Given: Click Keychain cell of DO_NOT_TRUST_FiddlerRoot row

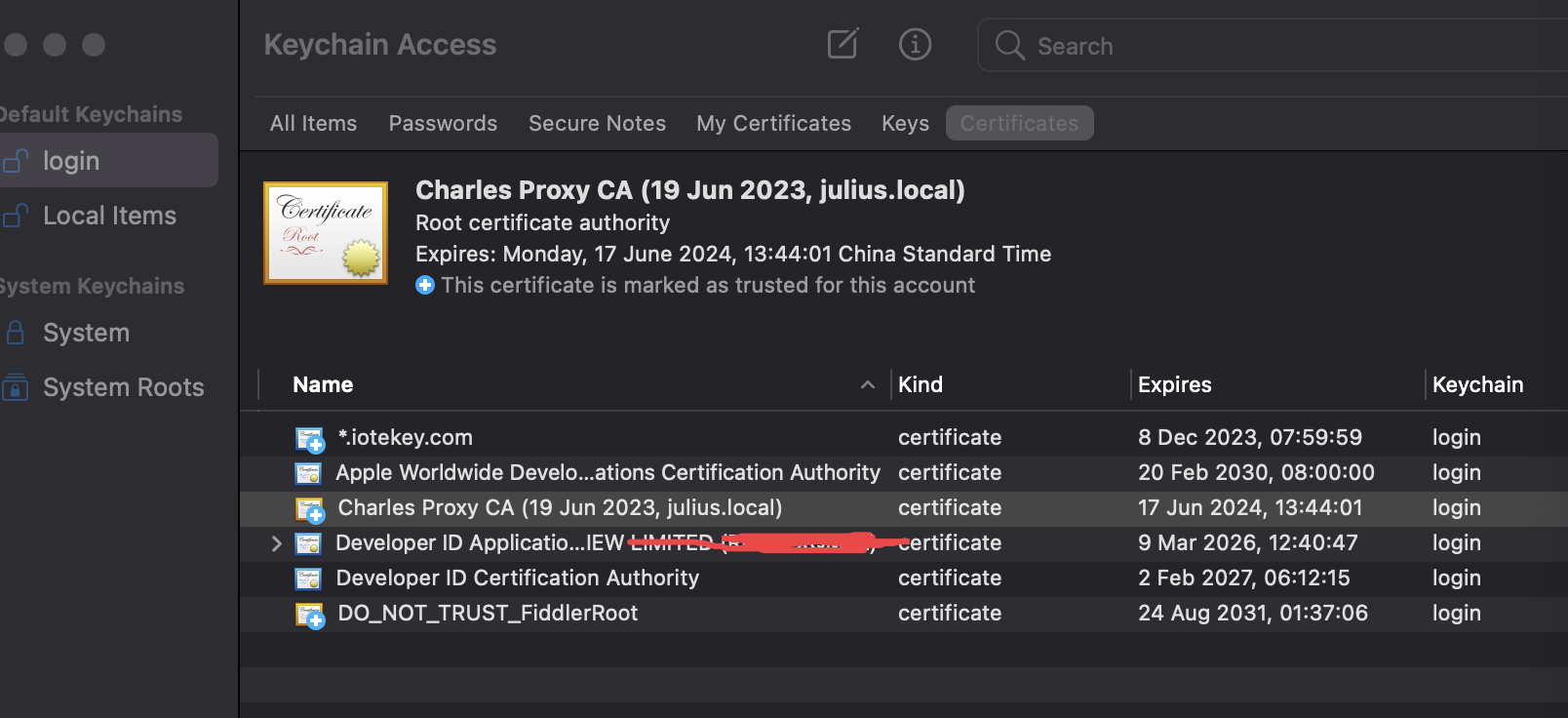Looking at the screenshot, I should [x=1457, y=613].
